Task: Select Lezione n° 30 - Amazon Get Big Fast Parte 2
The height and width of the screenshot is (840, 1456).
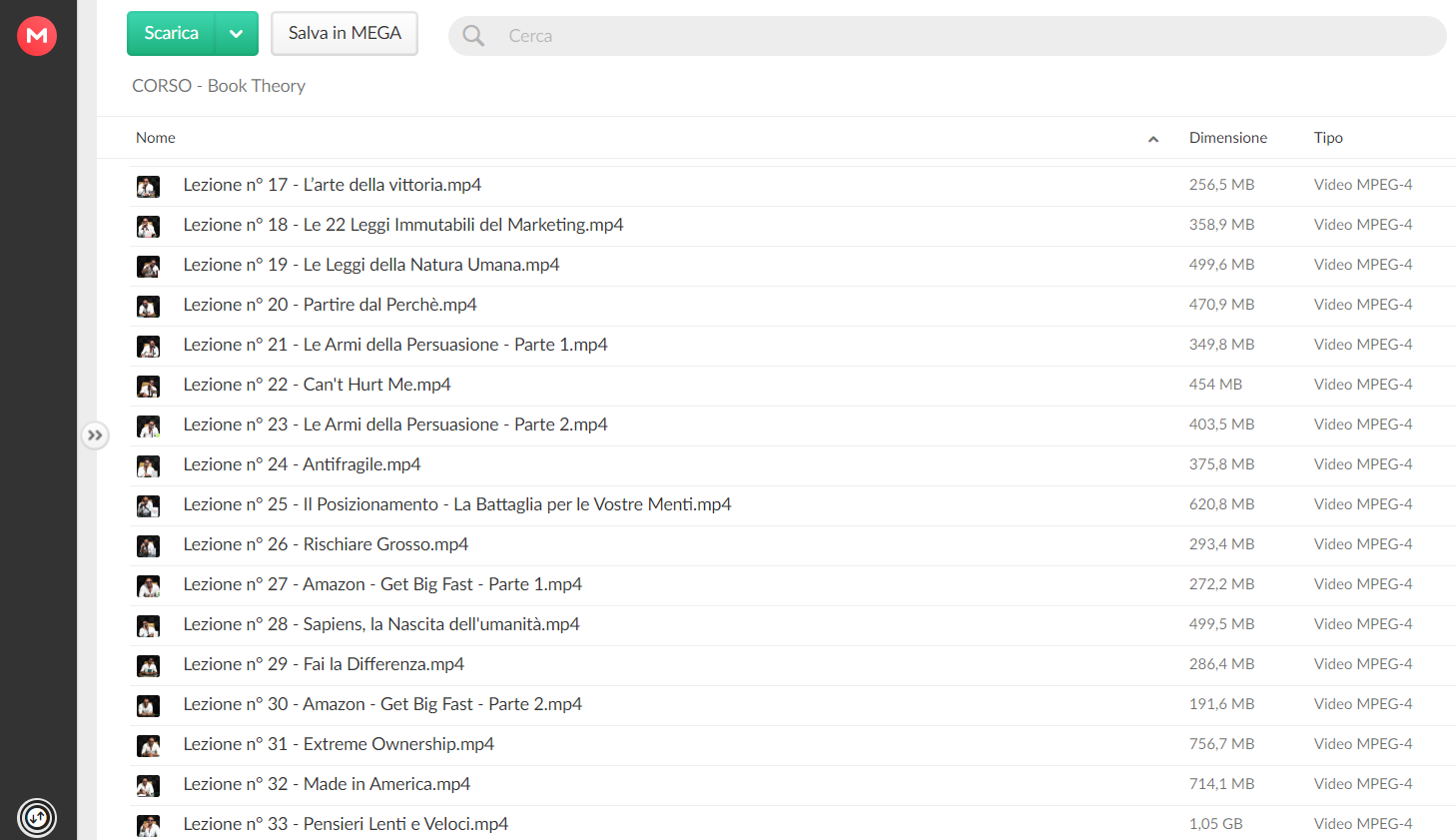Action: pyautogui.click(x=382, y=704)
